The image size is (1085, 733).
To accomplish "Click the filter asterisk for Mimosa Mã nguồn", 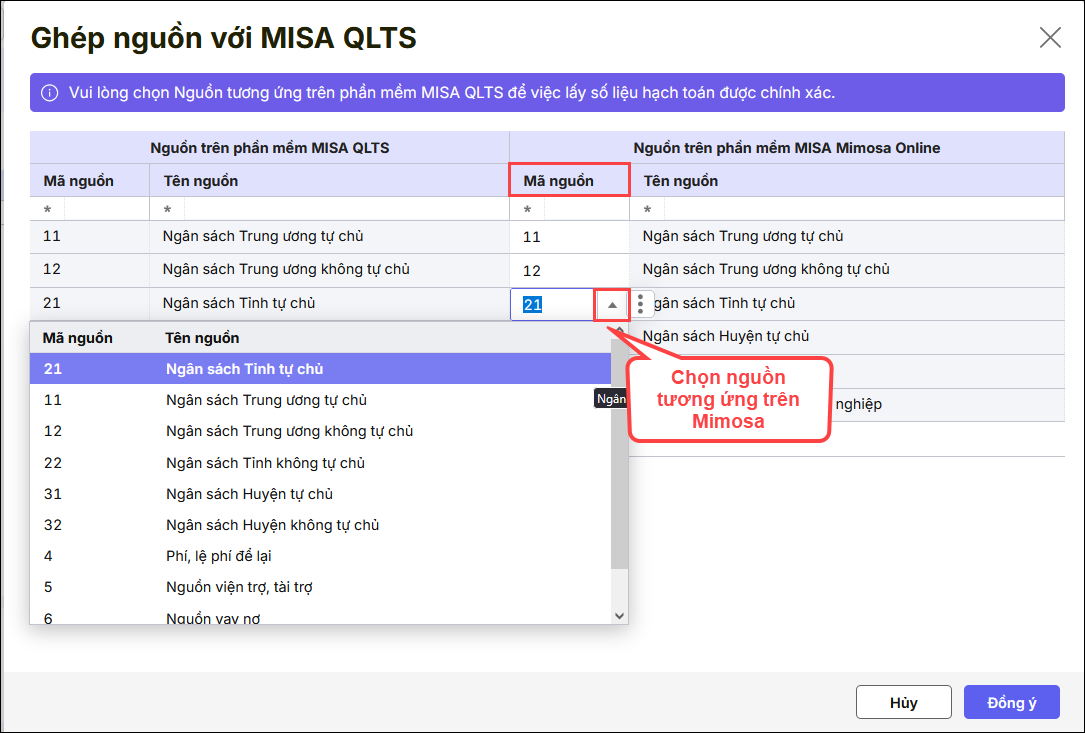I will [527, 210].
